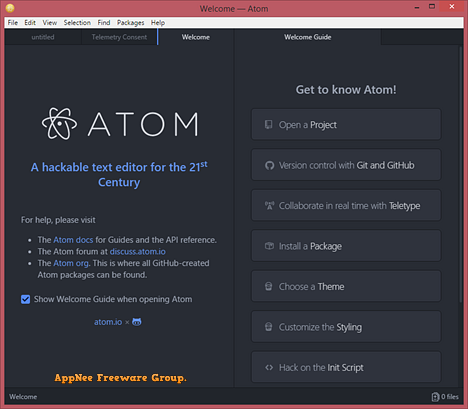This screenshot has width=468, height=409.
Task: Open the Selection menu
Action: (77, 23)
